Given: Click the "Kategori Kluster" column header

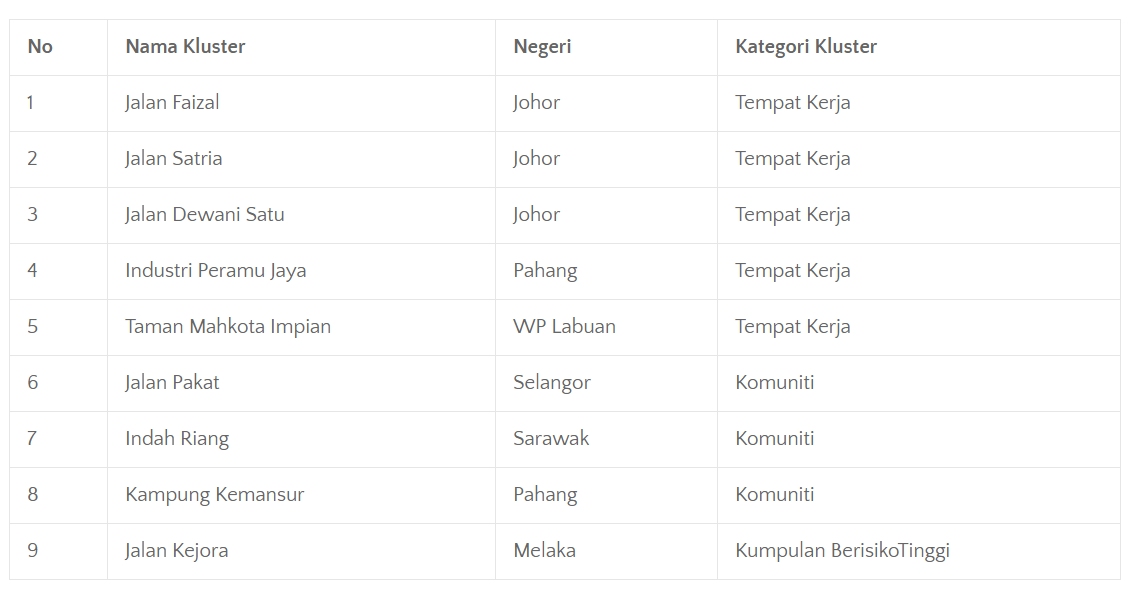Looking at the screenshot, I should pos(805,47).
